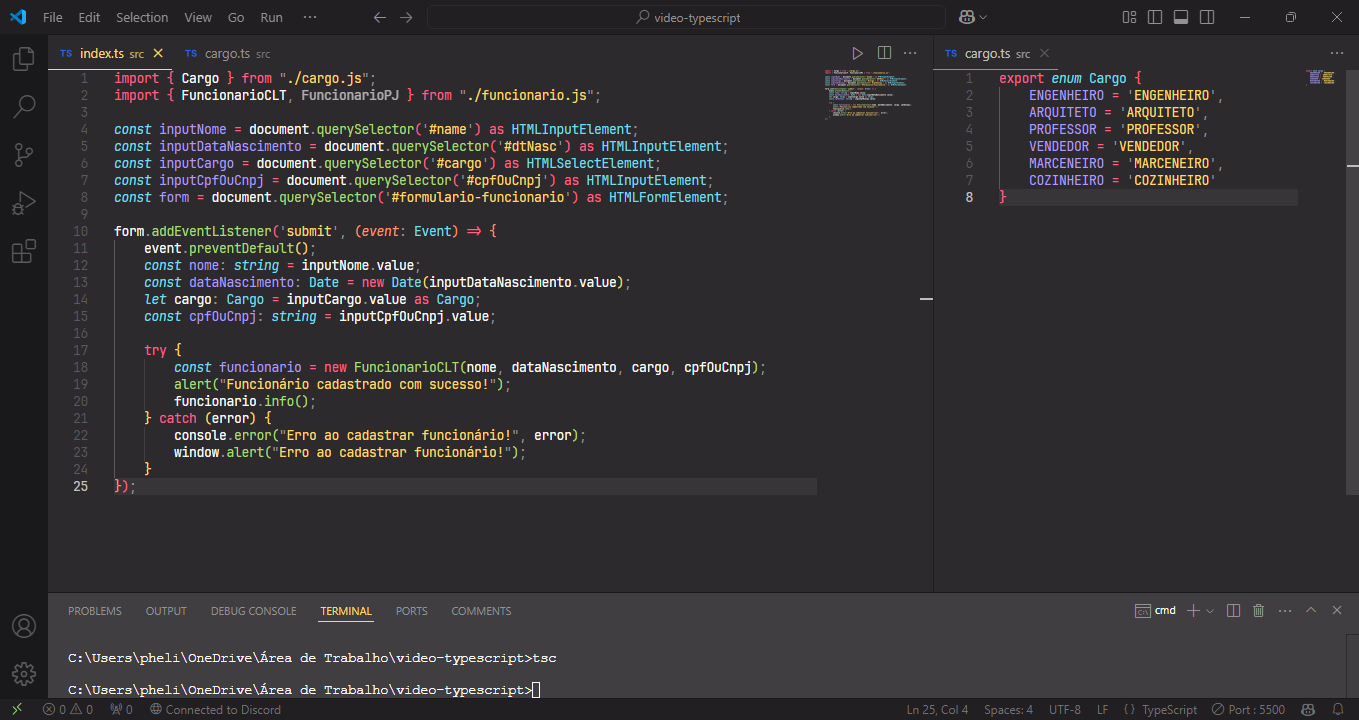
Task: Expand the Copilot dropdown chevron
Action: coord(983,17)
